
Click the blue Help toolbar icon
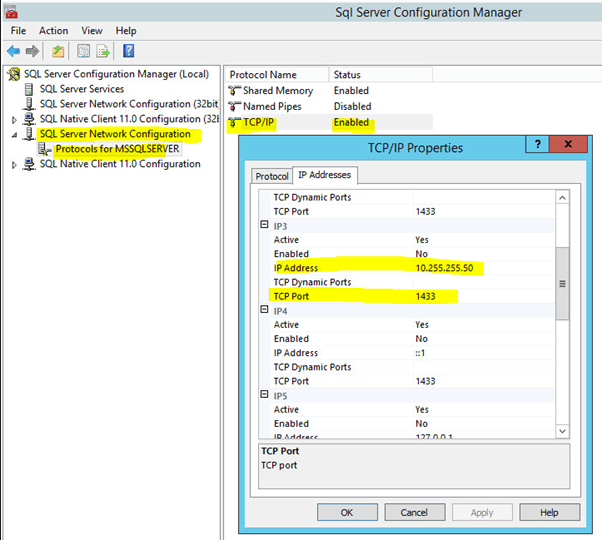tap(128, 51)
